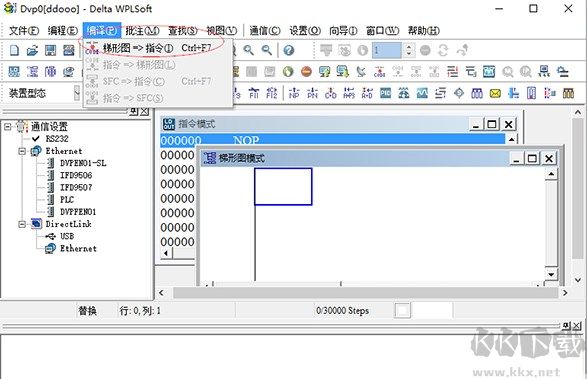Insert a PN instruction from toolbar
This screenshot has height=379, width=587.
(312, 93)
